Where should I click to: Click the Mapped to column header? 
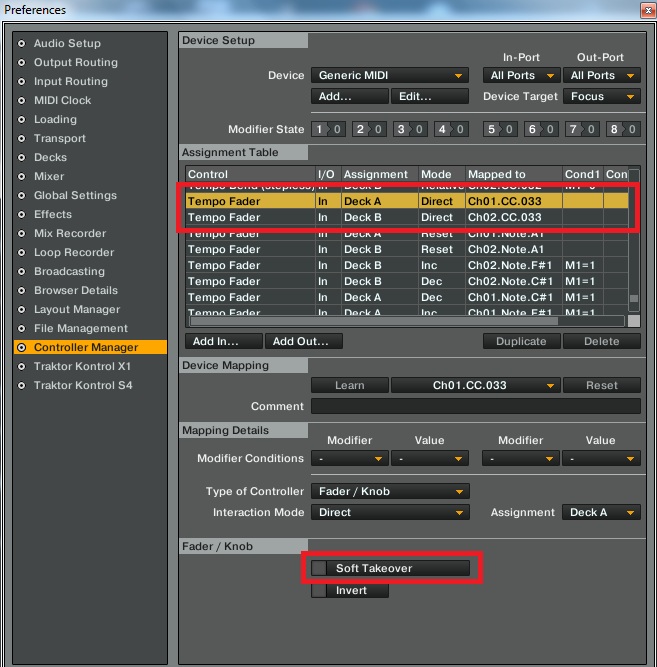[x=514, y=174]
